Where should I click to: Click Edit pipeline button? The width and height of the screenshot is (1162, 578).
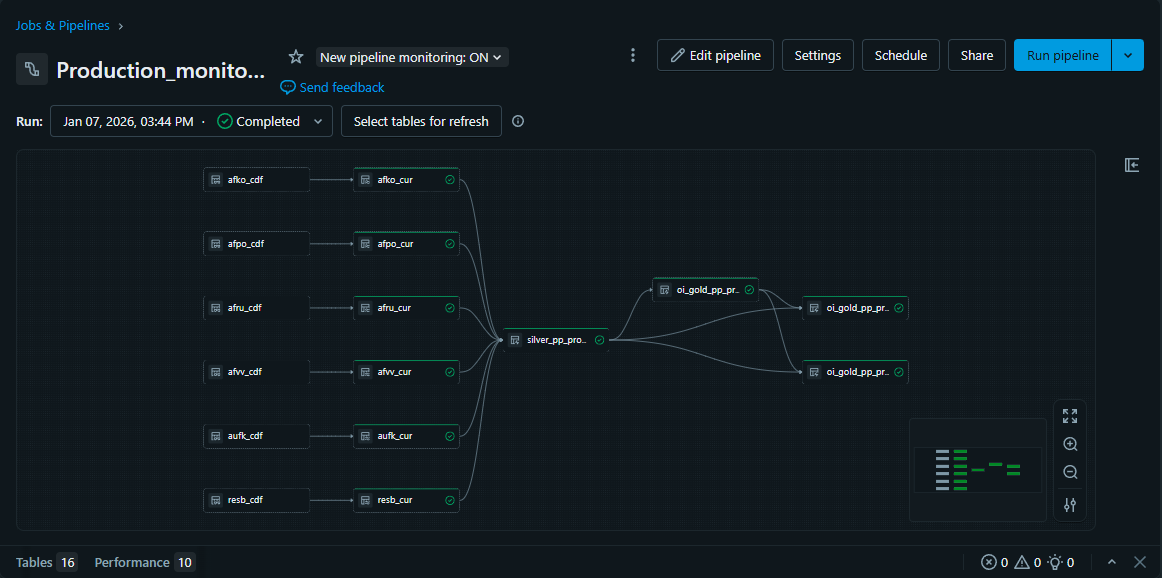pos(715,55)
